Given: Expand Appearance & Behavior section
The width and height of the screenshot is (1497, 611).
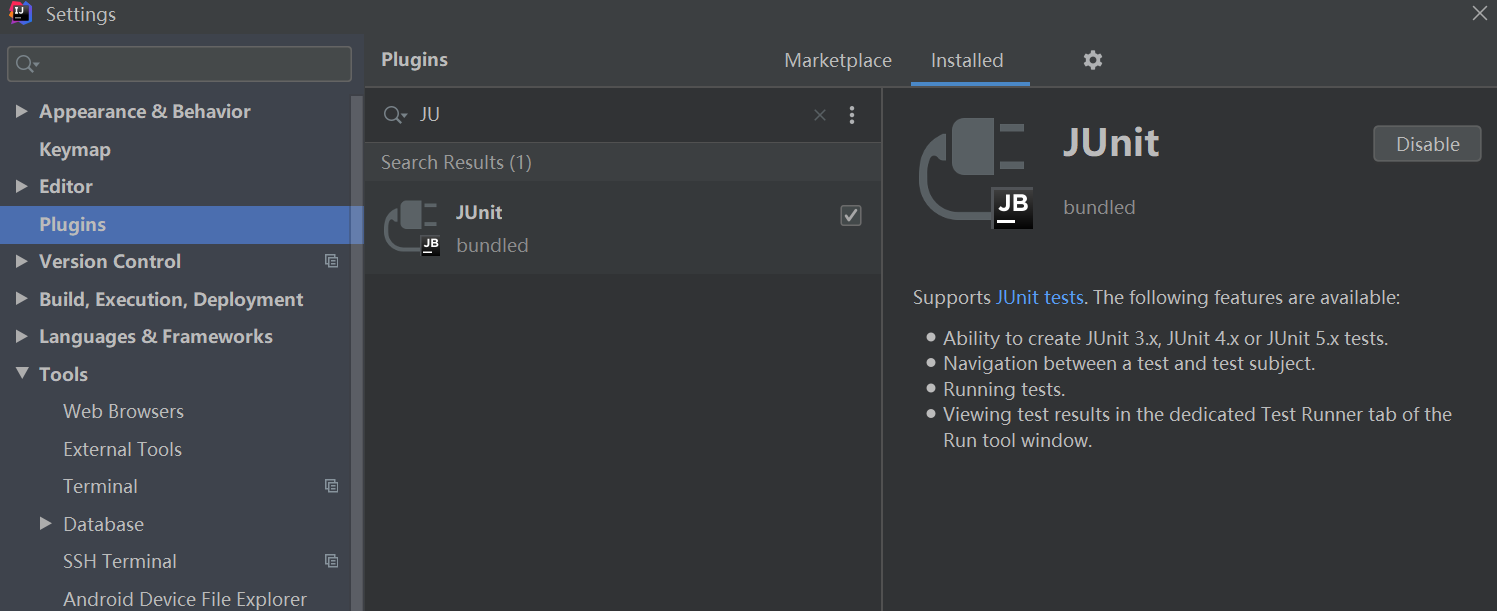Looking at the screenshot, I should tap(21, 111).
